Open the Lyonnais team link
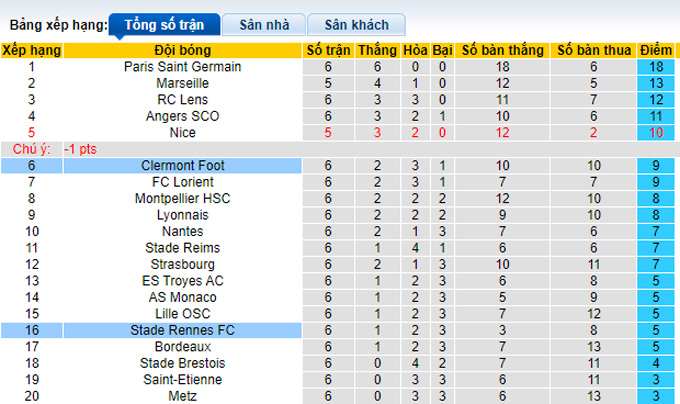Viewport: 680px width, 404px height. [x=182, y=215]
